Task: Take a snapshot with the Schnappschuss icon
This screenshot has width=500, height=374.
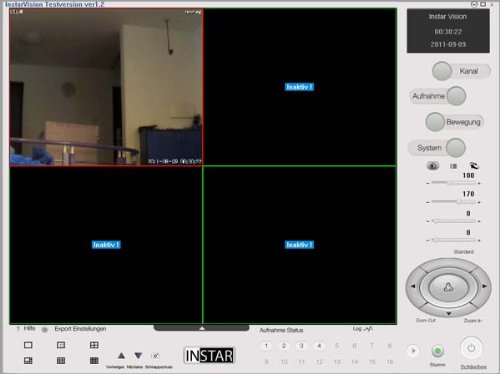Action: [155, 356]
